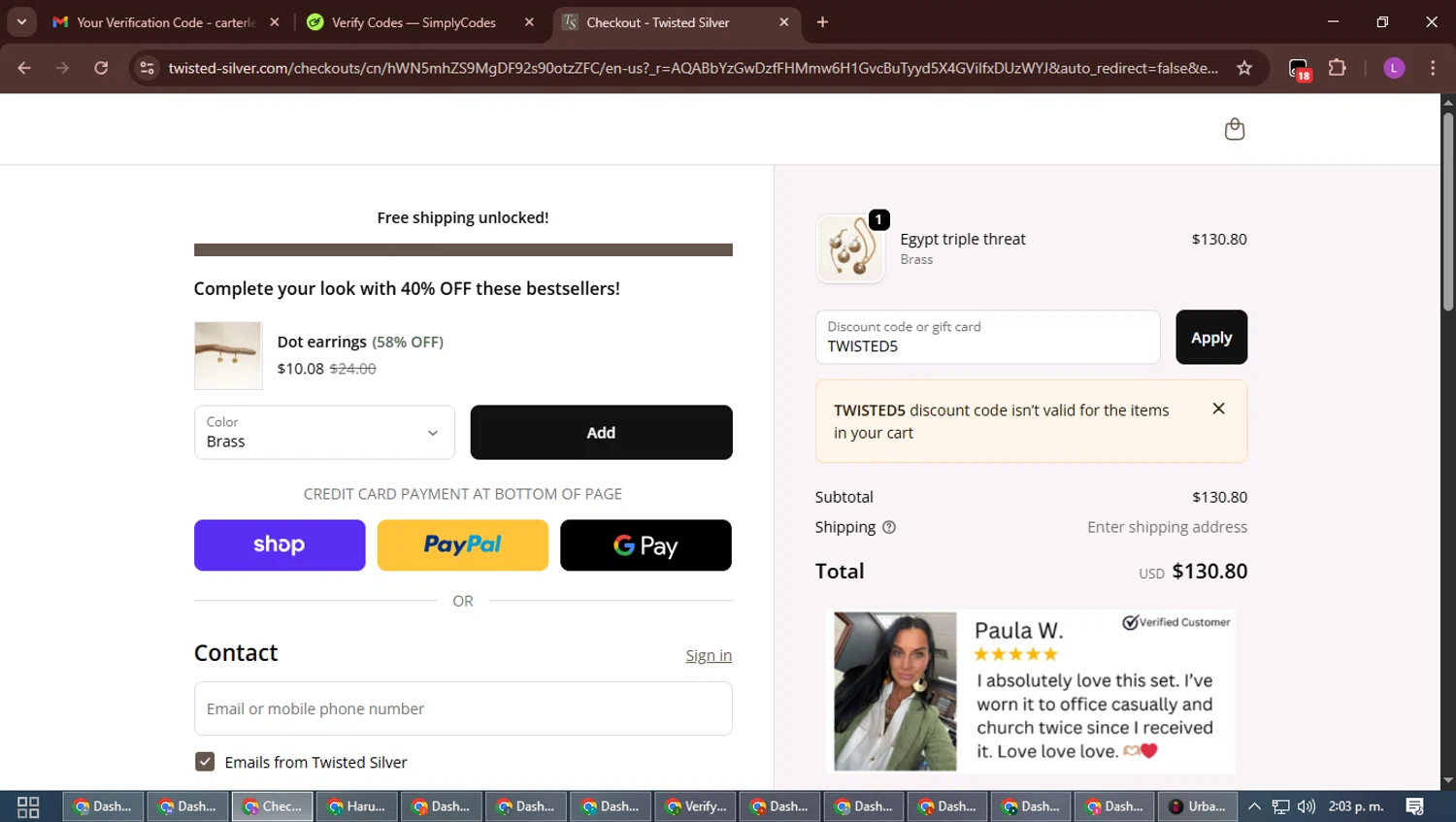Click the browser back arrow
Image resolution: width=1456 pixels, height=822 pixels.
coord(24,68)
